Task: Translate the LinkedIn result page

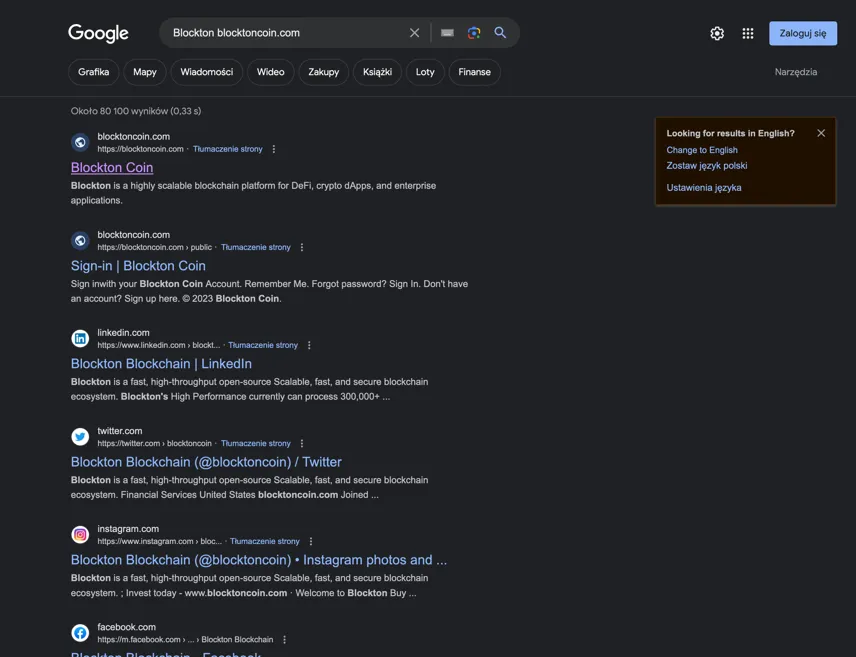Action: tap(263, 345)
